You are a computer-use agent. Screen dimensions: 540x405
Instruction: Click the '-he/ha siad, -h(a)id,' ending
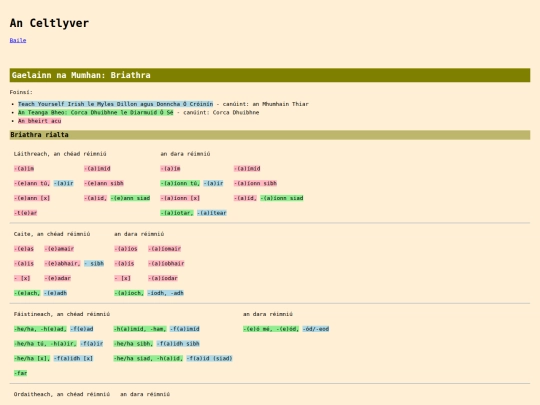148,359
